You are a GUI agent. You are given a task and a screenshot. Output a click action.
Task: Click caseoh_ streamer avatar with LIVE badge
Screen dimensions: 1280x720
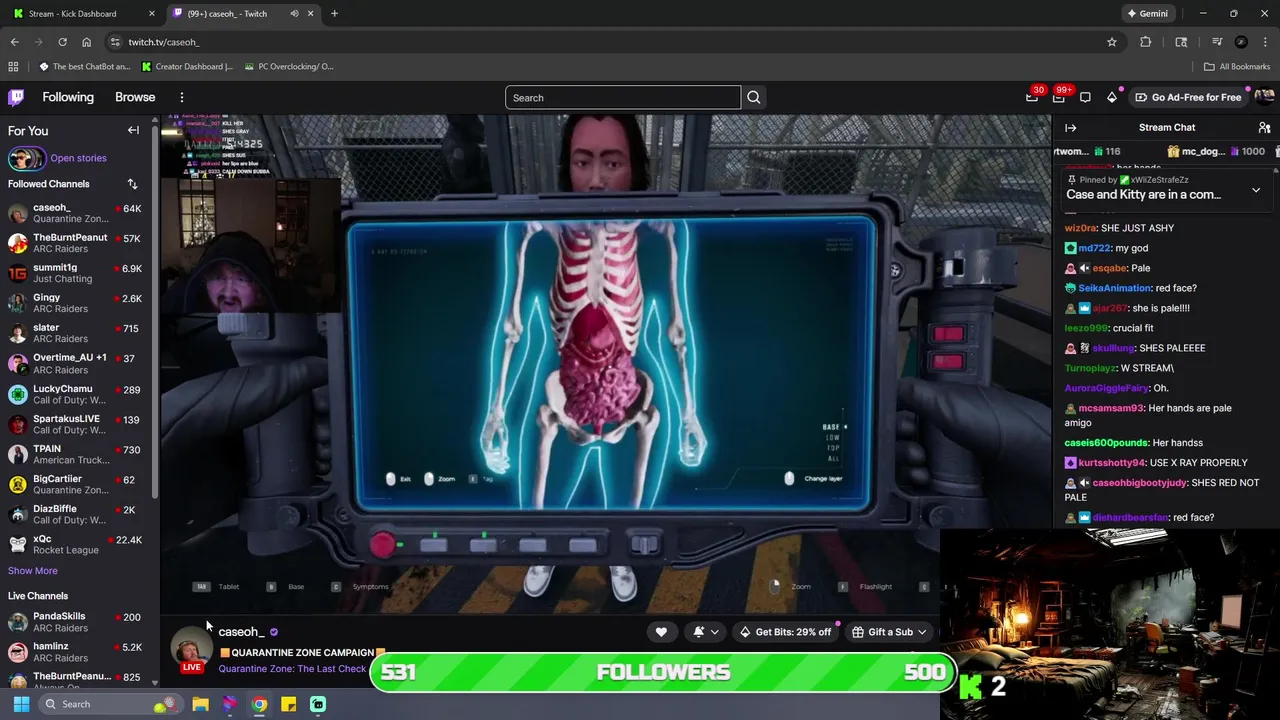190,648
